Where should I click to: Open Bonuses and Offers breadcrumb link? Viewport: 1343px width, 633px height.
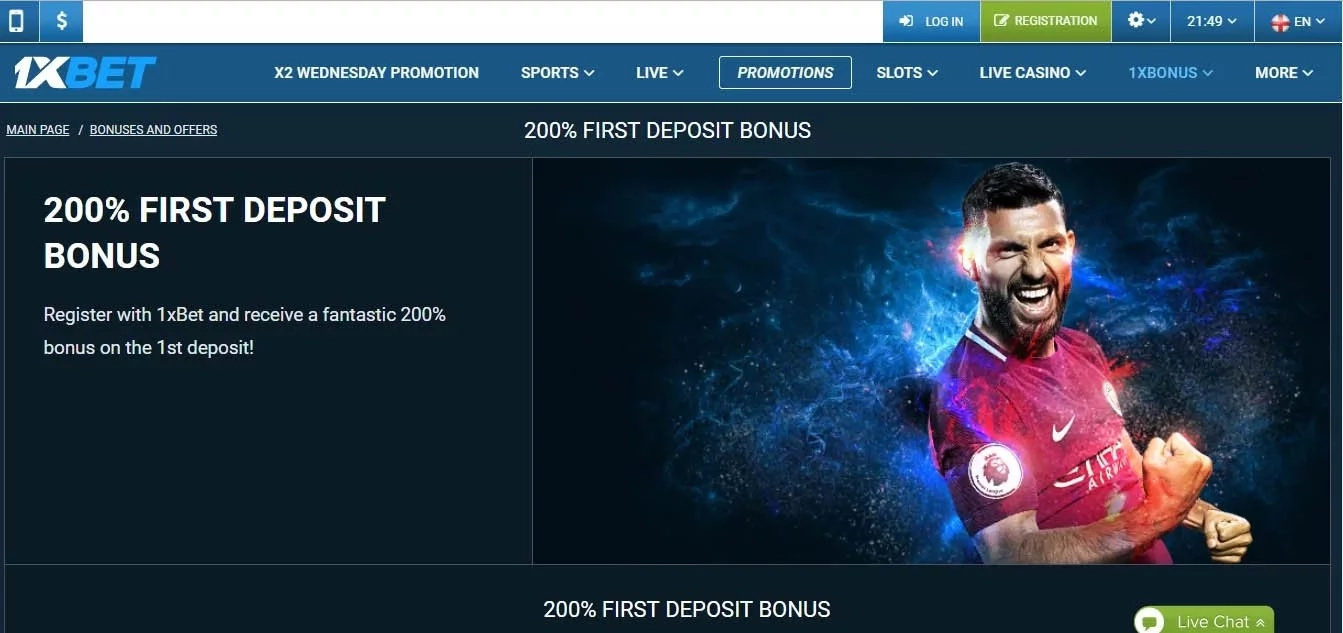153,130
